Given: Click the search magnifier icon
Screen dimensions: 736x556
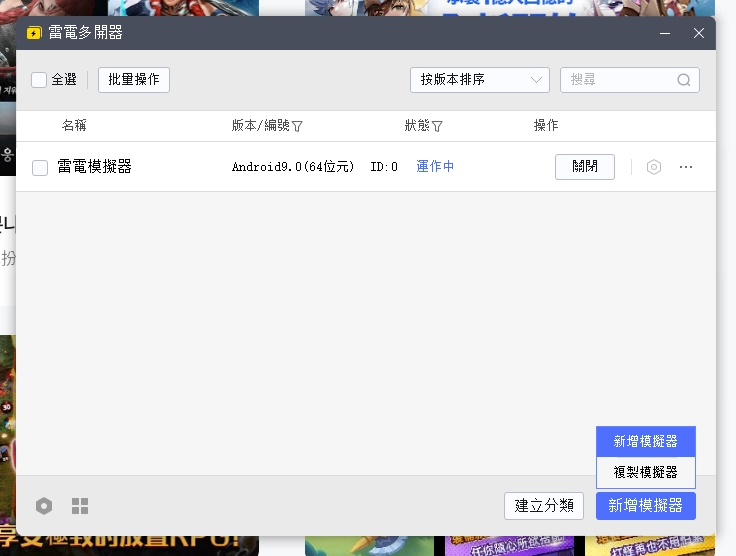Looking at the screenshot, I should click(x=684, y=80).
